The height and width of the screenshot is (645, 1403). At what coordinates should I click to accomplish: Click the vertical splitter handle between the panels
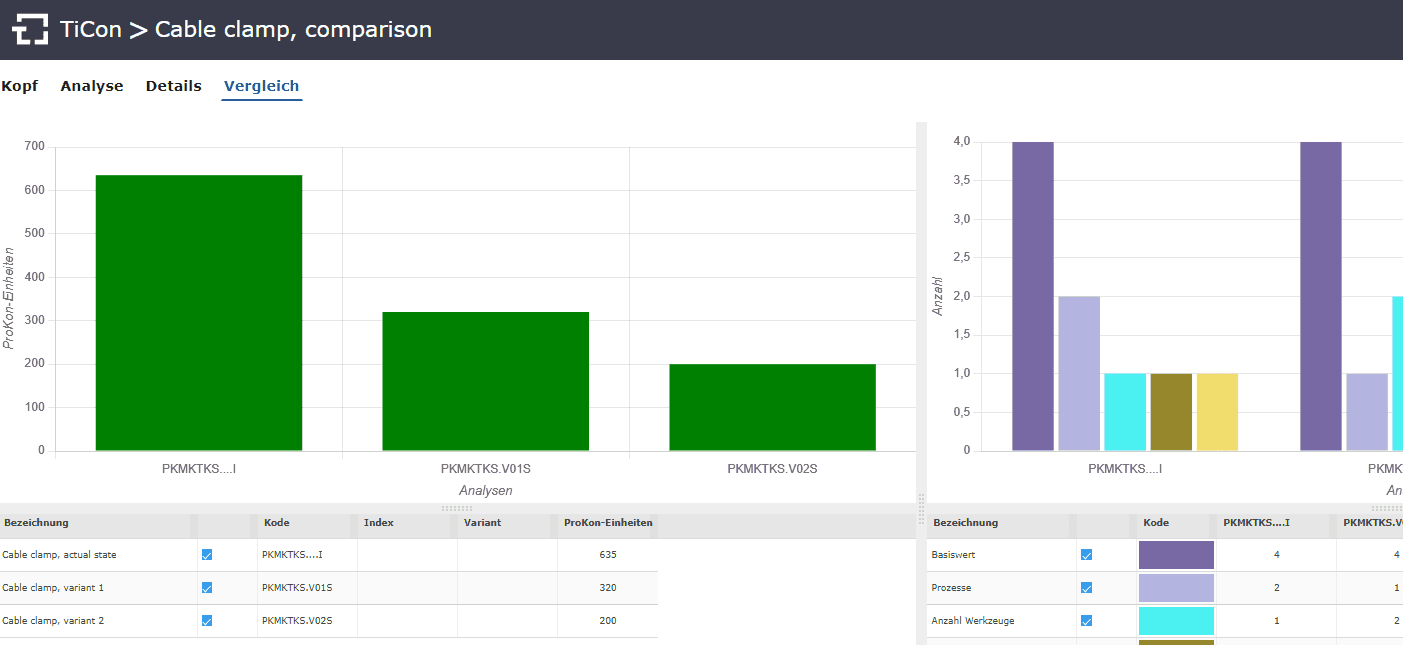[x=921, y=498]
